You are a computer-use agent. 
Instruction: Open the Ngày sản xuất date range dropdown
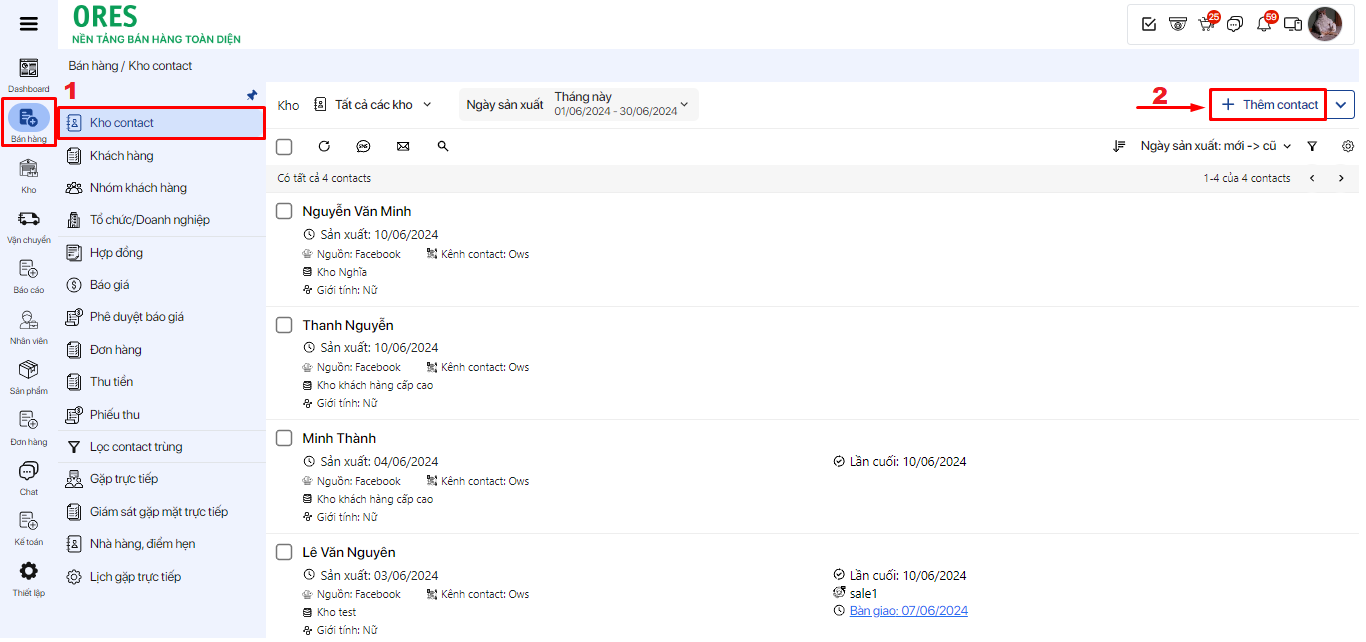pos(578,104)
